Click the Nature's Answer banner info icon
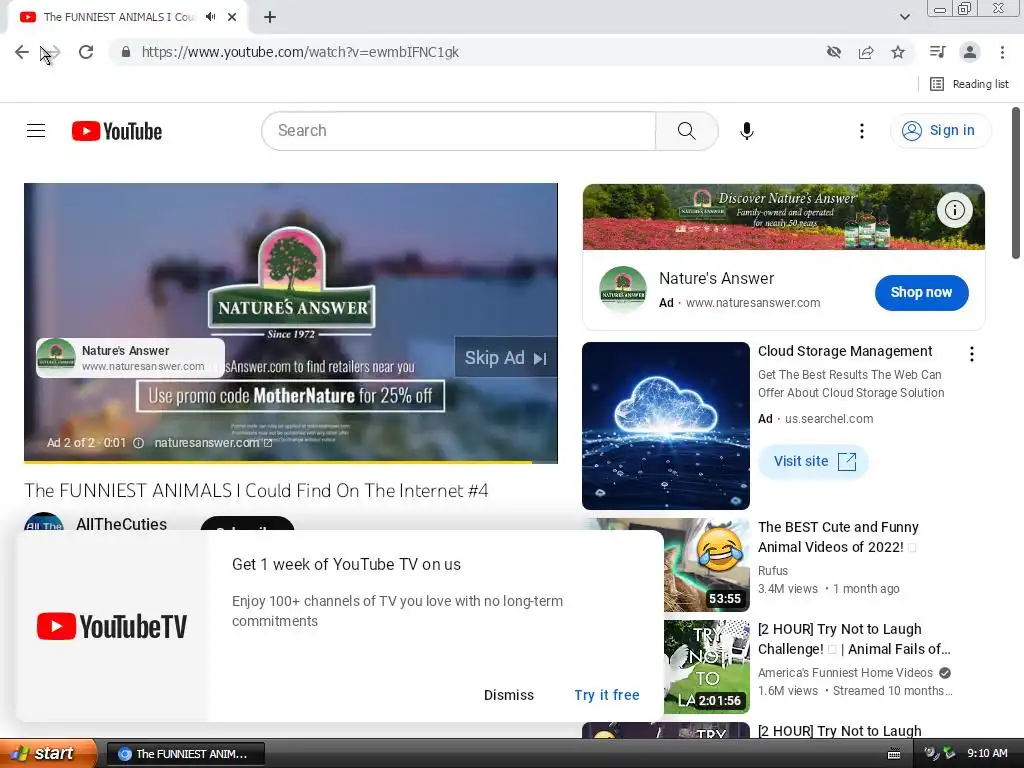Viewport: 1024px width, 768px height. tap(954, 210)
